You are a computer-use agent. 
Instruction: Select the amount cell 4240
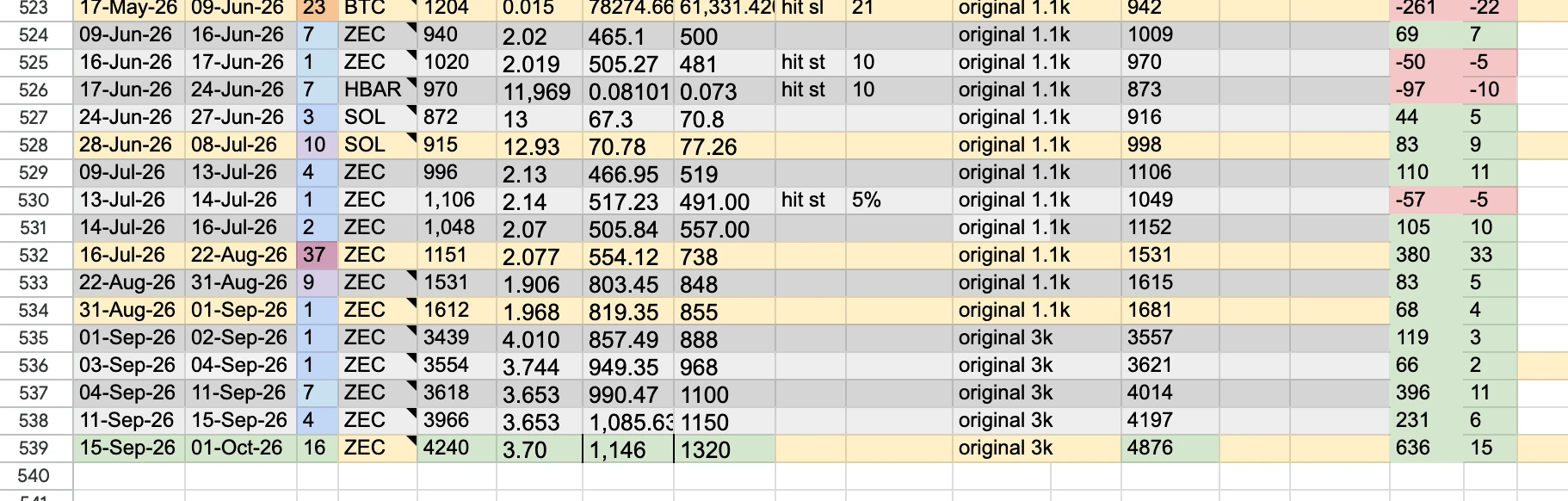pos(457,448)
